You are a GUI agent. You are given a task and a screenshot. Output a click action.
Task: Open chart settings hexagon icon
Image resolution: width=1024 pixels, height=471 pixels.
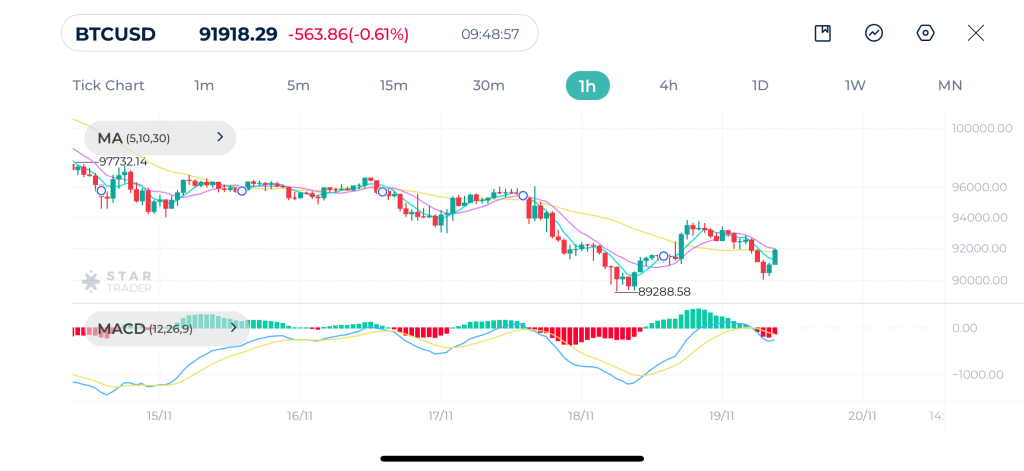pos(925,33)
